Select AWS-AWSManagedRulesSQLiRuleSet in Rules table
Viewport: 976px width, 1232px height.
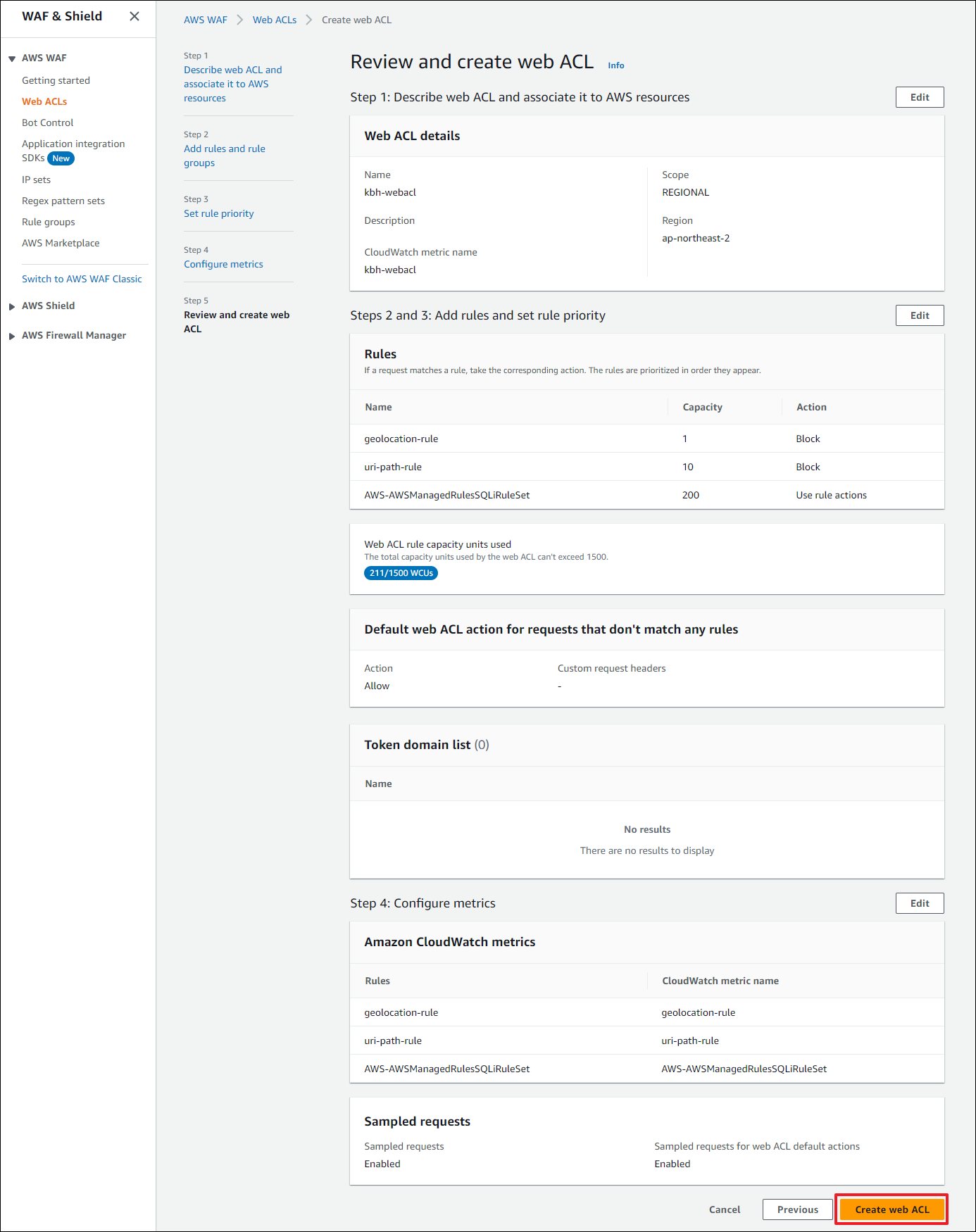click(447, 495)
